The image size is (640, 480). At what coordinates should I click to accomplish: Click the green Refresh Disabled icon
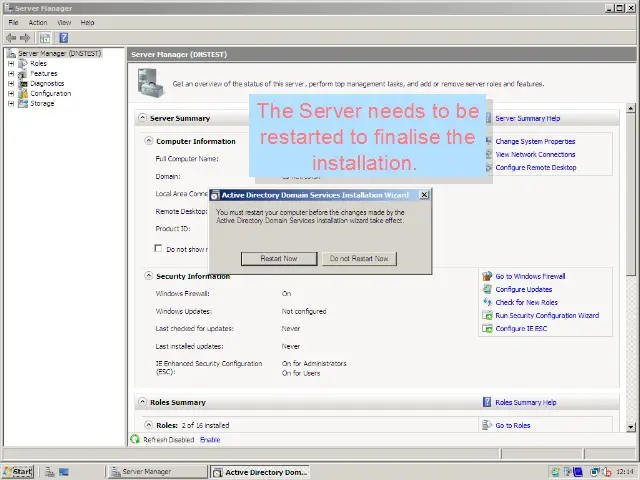(x=135, y=439)
